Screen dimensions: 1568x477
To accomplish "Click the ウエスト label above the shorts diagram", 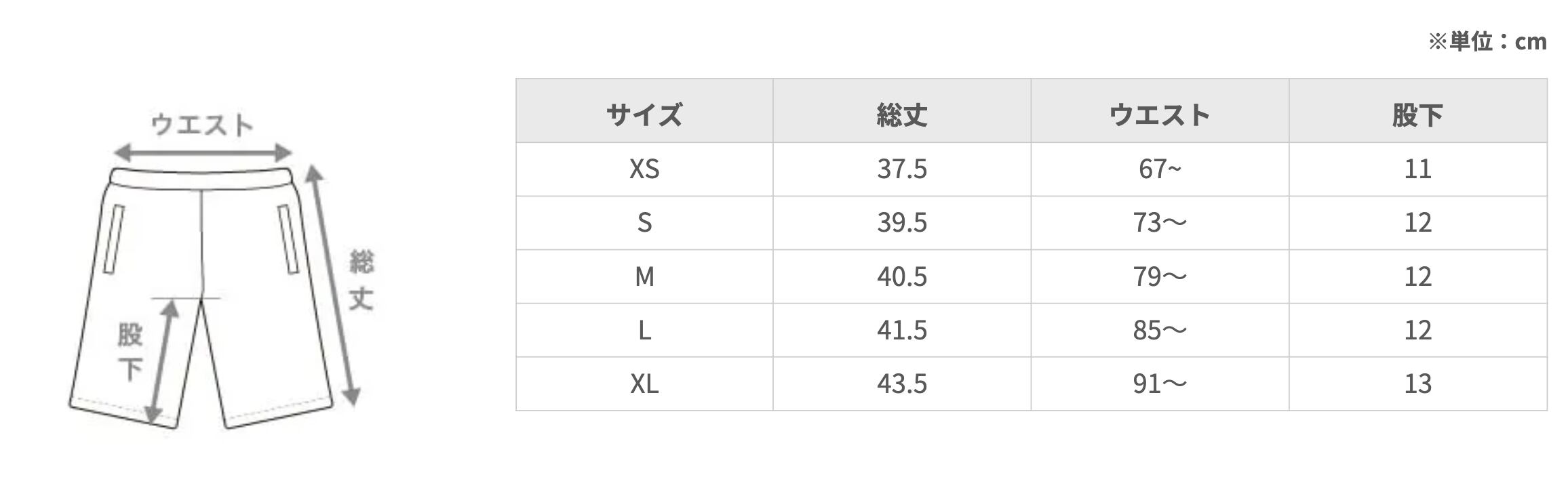I will point(201,125).
